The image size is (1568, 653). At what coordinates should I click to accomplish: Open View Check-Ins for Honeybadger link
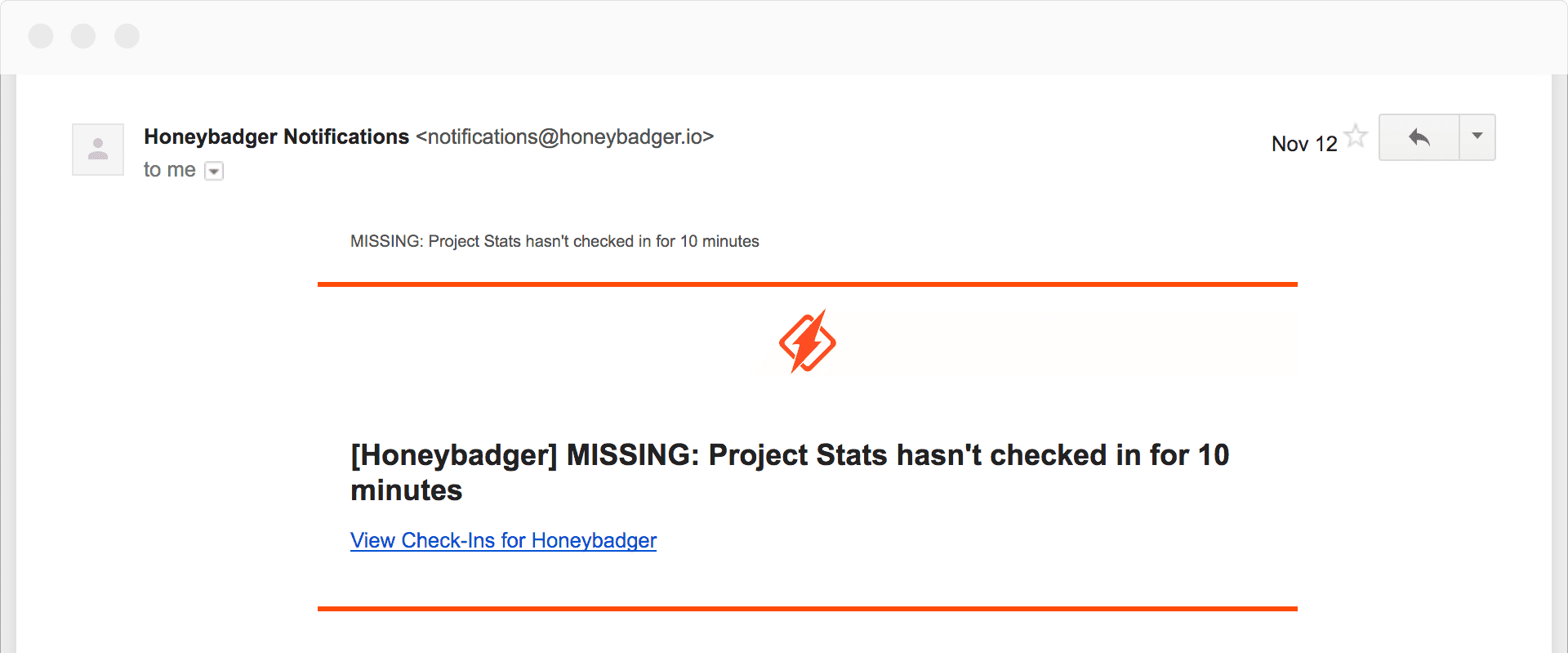[503, 540]
